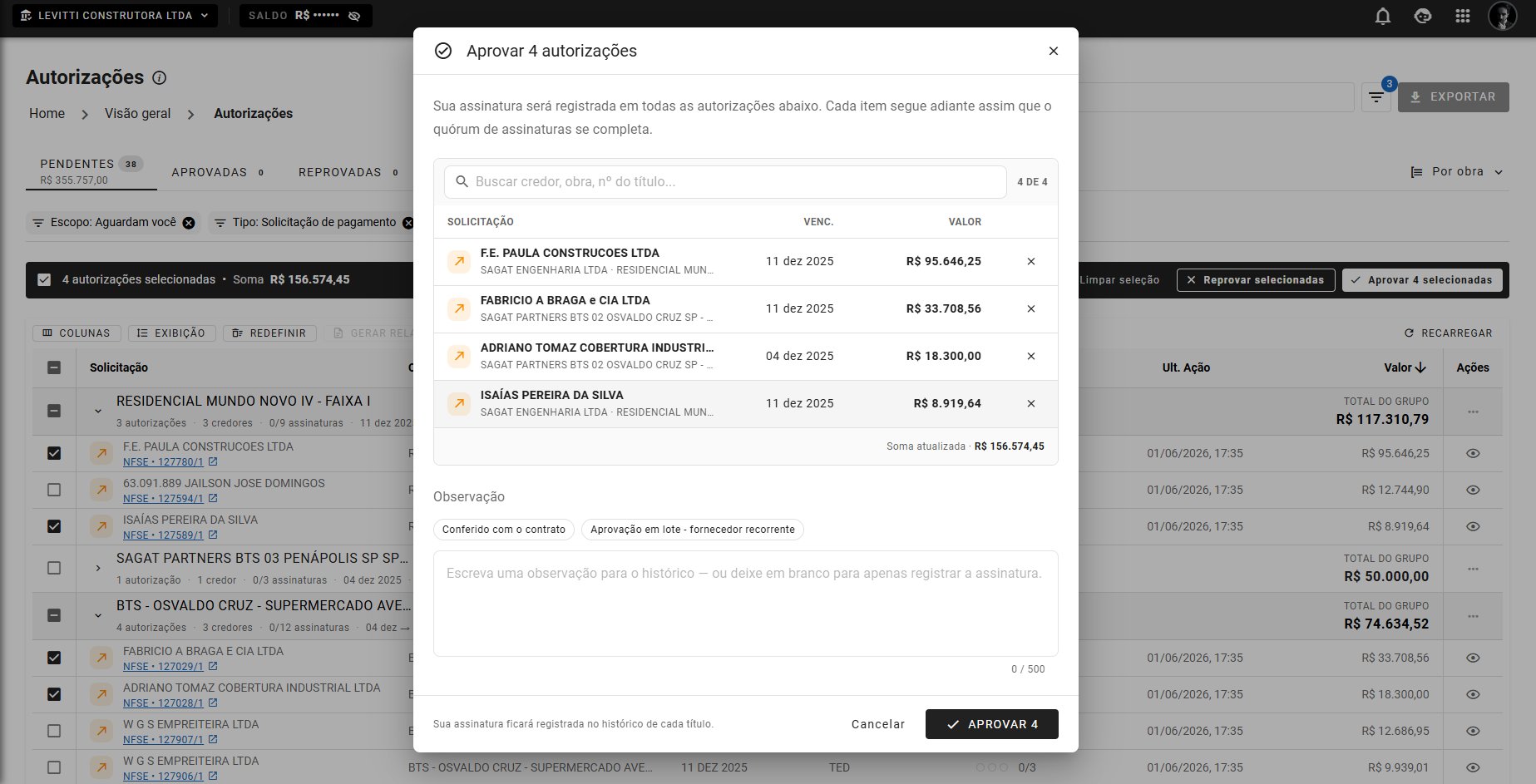Open the filter list icon with badge 3
The image size is (1536, 784).
coord(1376,97)
